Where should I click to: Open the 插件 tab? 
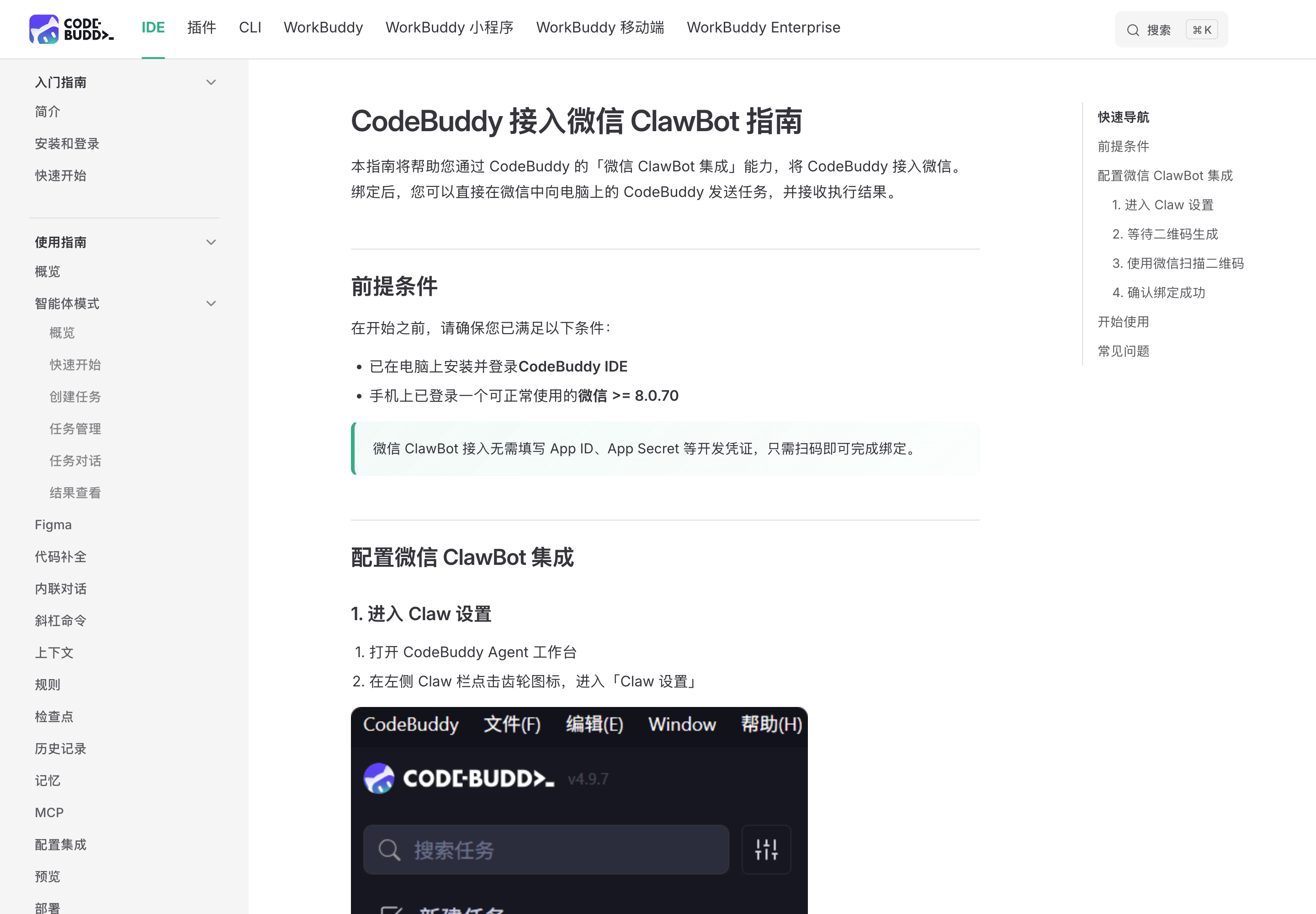[x=202, y=27]
